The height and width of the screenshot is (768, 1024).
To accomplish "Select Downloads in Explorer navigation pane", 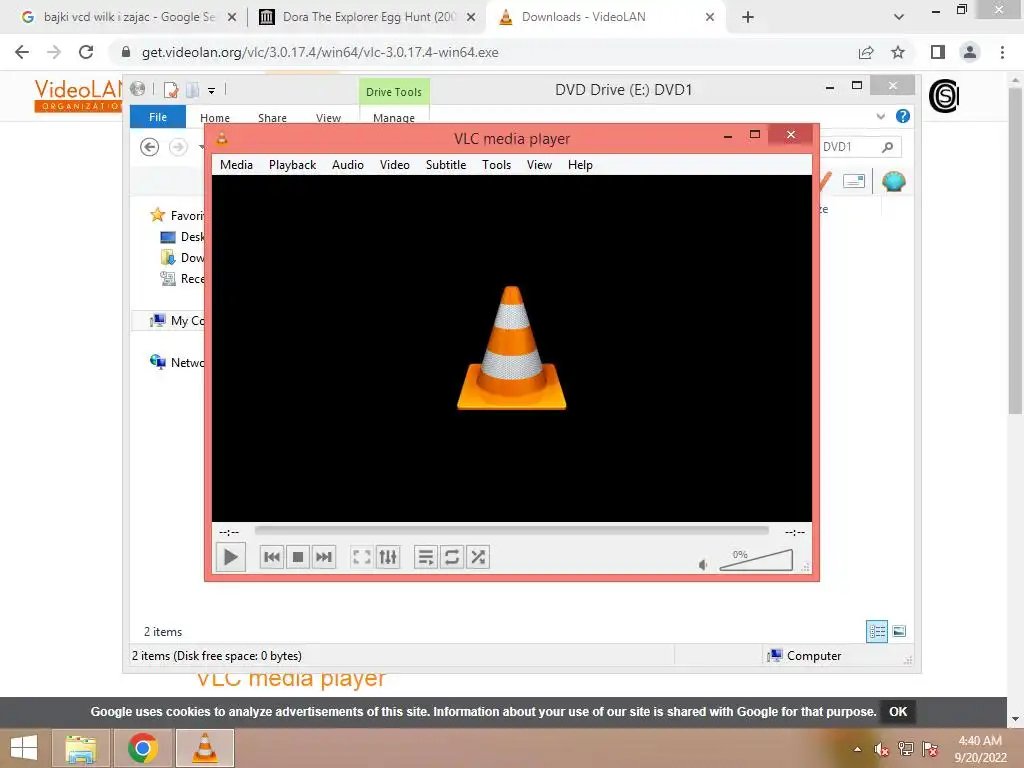I will click(x=182, y=257).
